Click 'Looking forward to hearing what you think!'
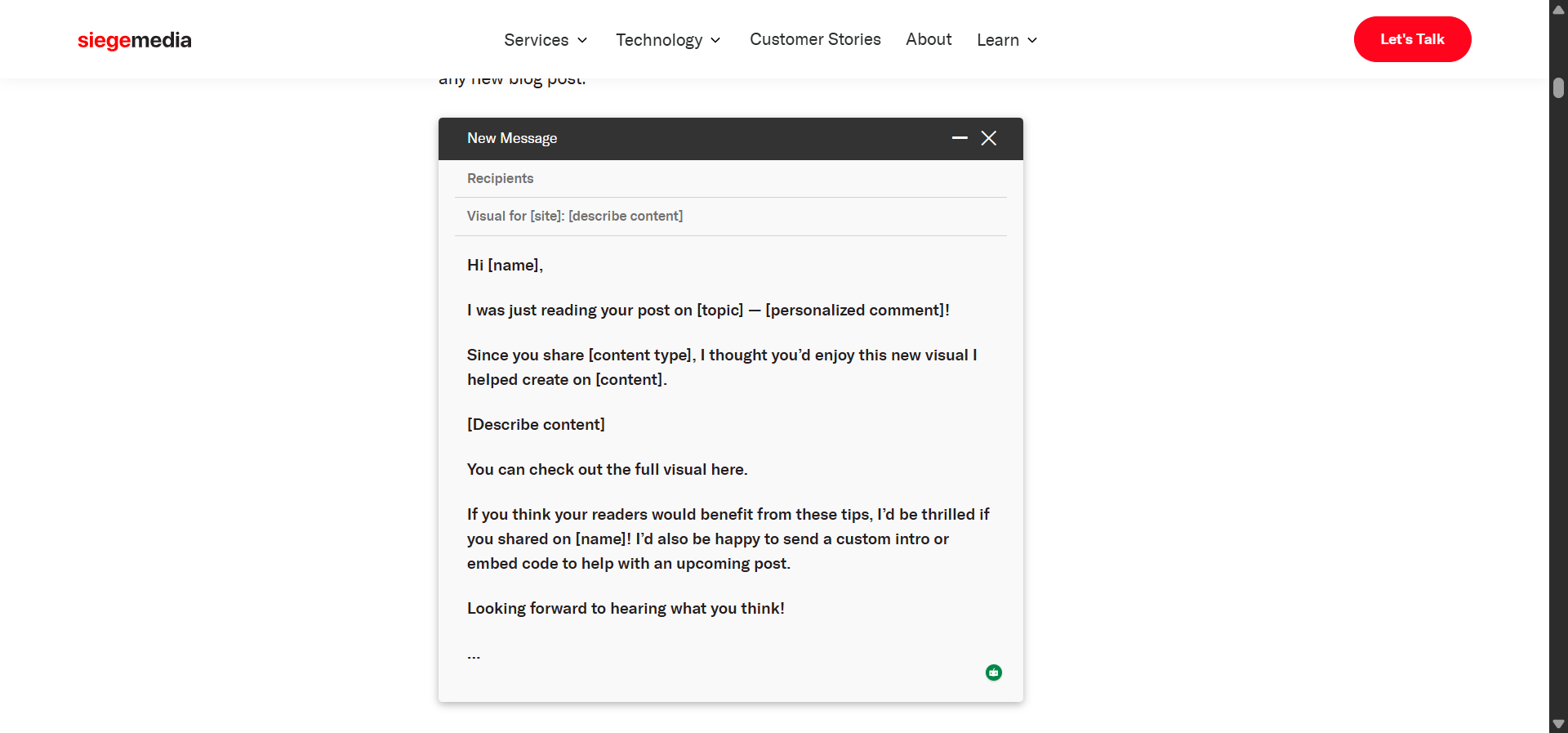This screenshot has height=733, width=1568. click(626, 608)
